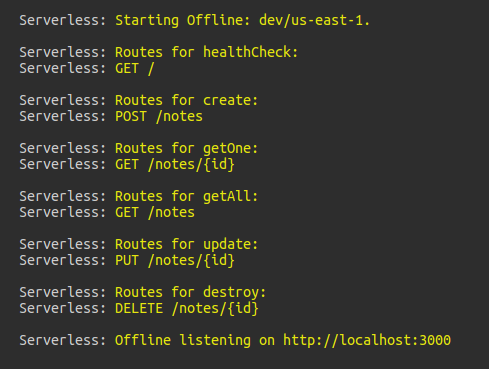Click 'Routes for destroy:' text
The image size is (489, 369).
click(x=190, y=292)
